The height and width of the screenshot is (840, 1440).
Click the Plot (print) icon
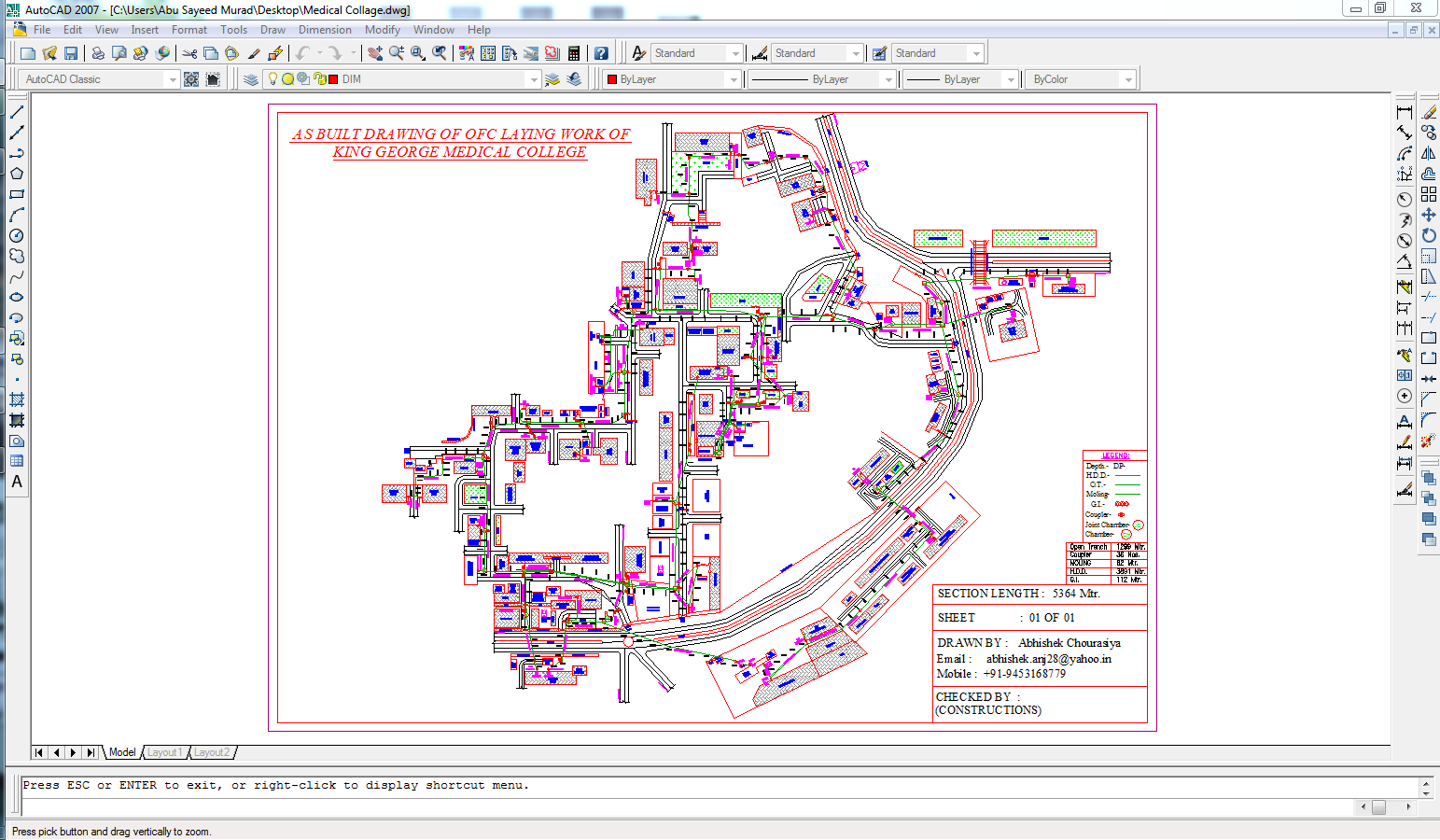coord(98,53)
